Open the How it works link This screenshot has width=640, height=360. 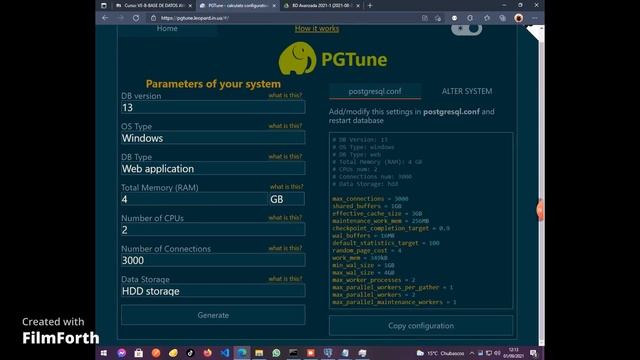[x=317, y=29]
